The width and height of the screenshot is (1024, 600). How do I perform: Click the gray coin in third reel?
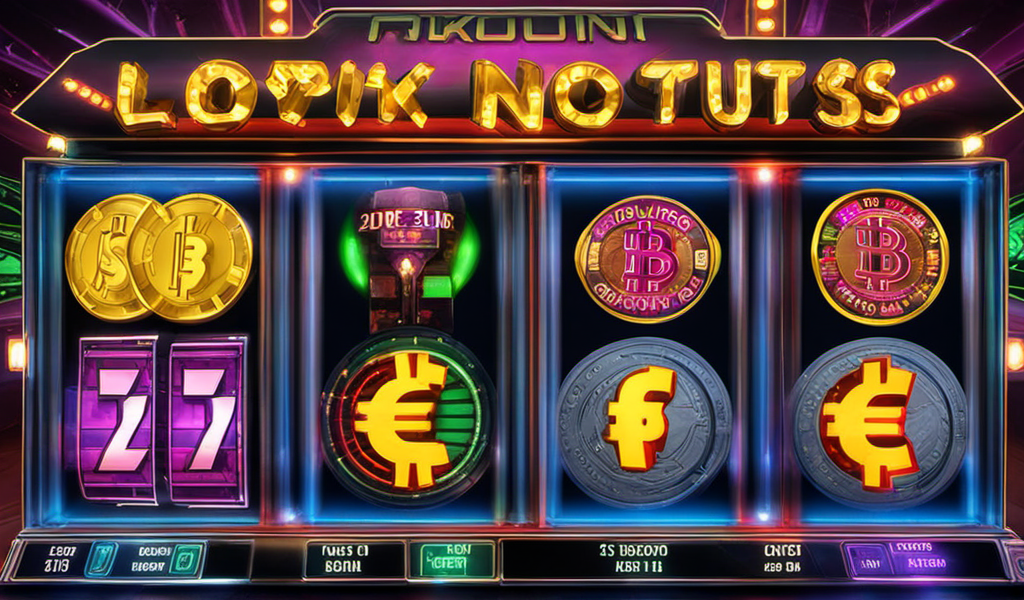click(644, 422)
